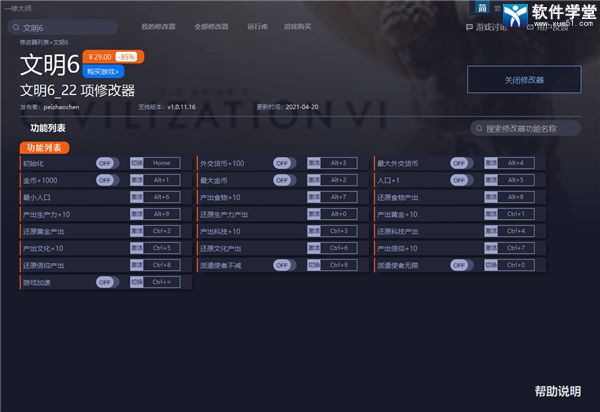The image size is (600, 412).
Task: Click 激活 for 产出食物+10
Action: point(314,197)
